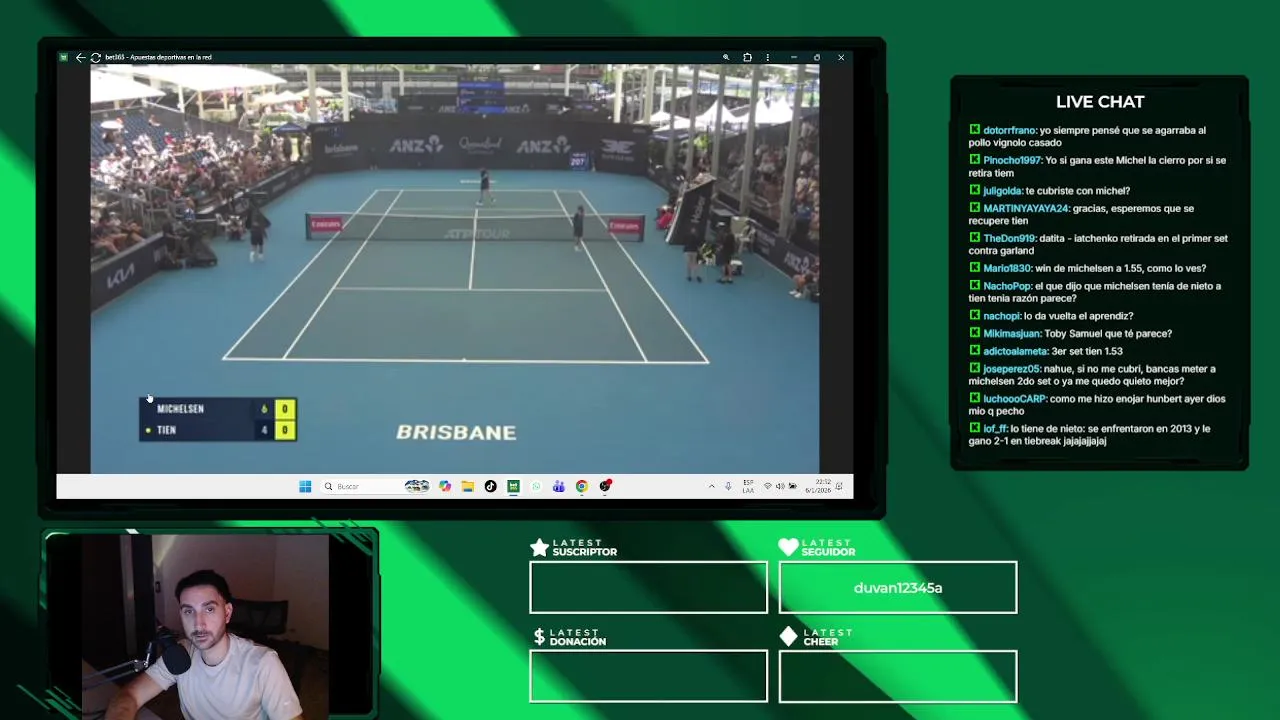Click the Latest Suscriptor star icon
This screenshot has width=1280, height=720.
(539, 547)
